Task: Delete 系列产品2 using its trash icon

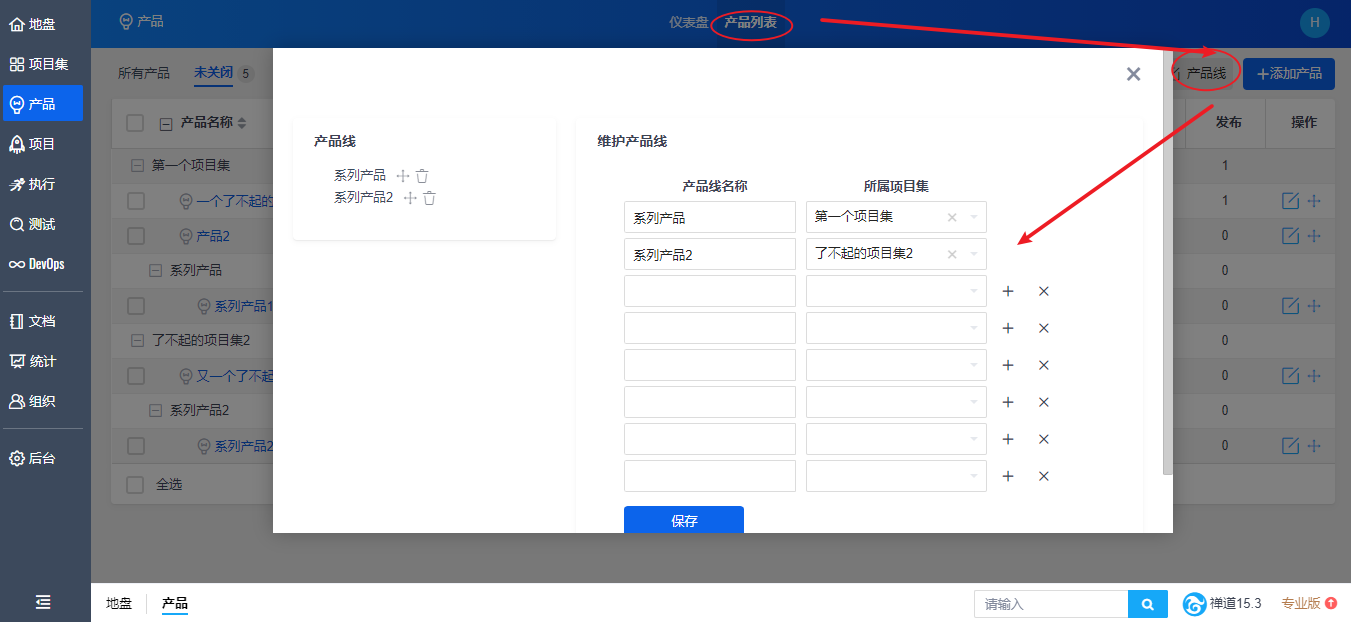Action: click(429, 198)
